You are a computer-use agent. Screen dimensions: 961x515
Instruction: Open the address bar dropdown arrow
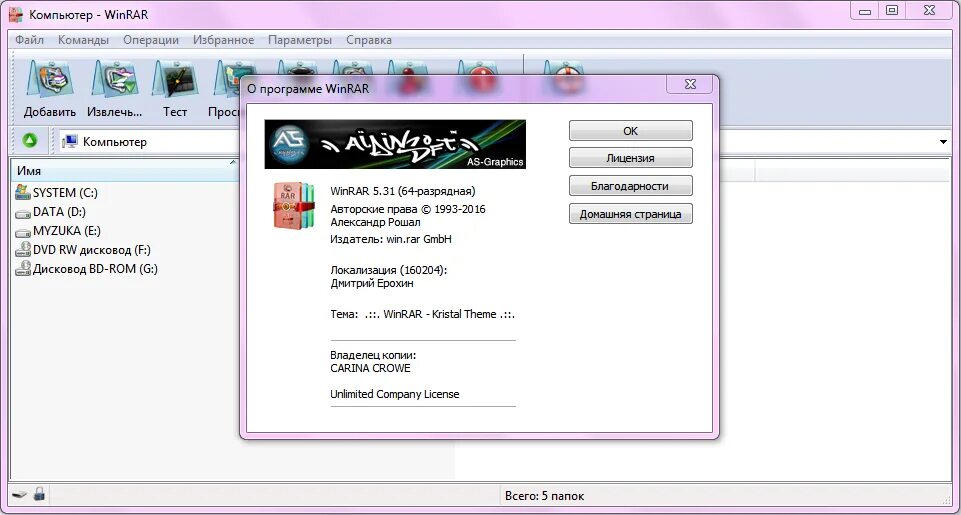[x=943, y=142]
